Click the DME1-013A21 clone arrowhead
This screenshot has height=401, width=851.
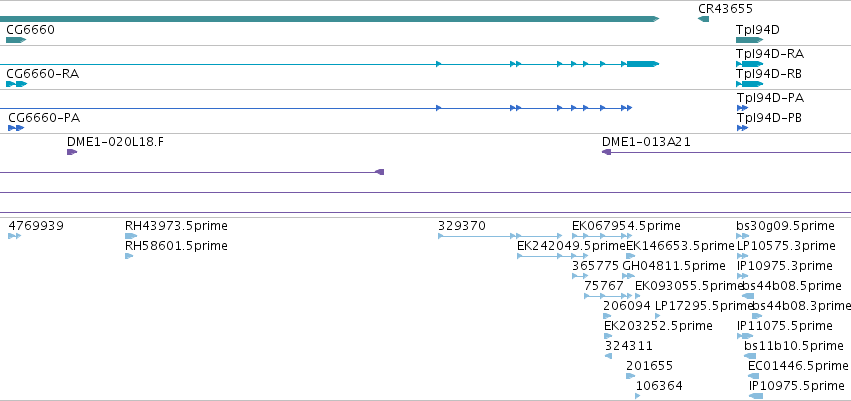[x=607, y=152]
